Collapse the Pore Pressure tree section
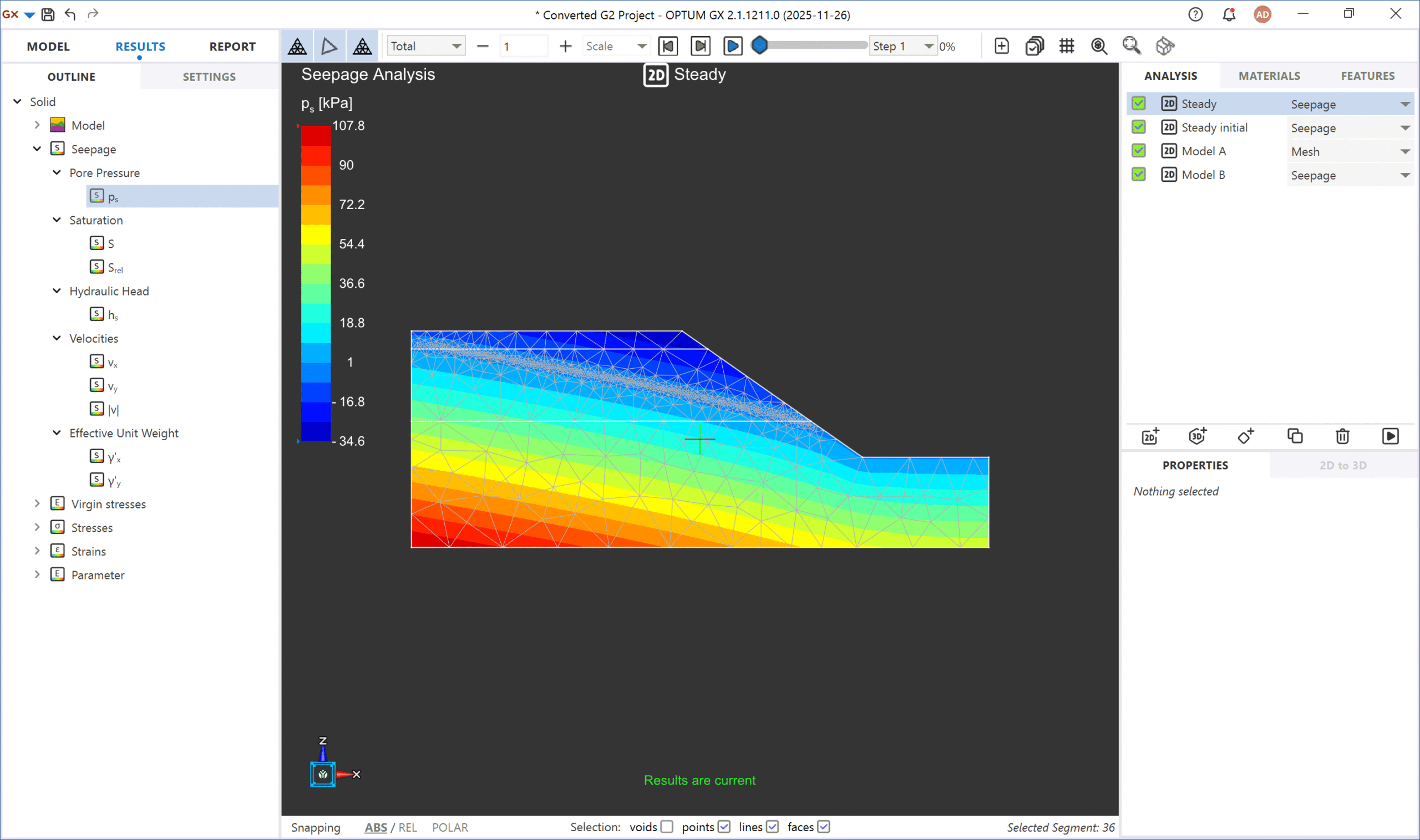Viewport: 1420px width, 840px height. point(57,172)
